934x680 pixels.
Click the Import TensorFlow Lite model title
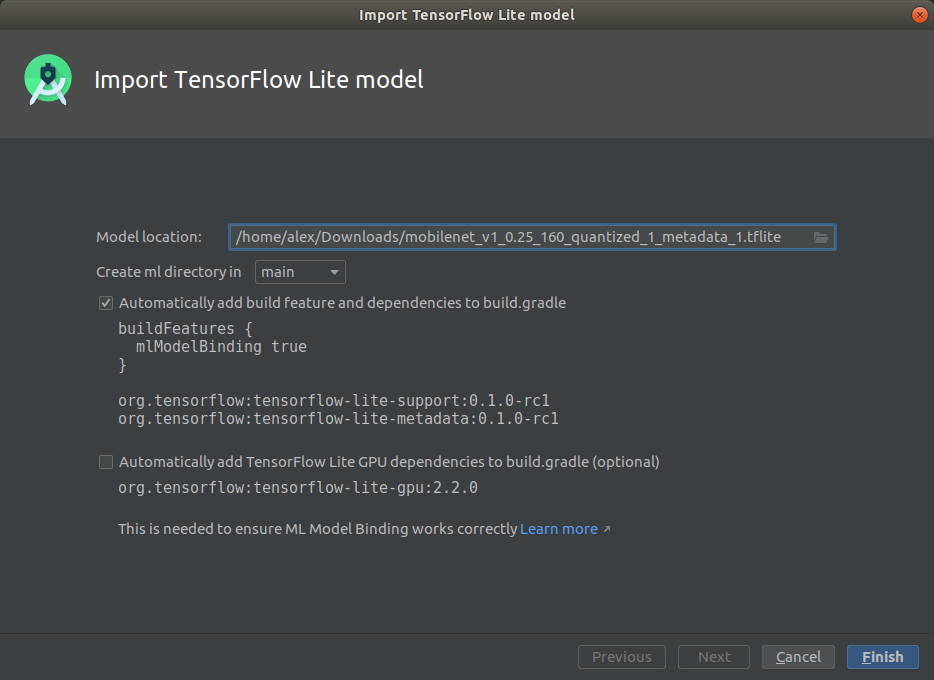[259, 79]
